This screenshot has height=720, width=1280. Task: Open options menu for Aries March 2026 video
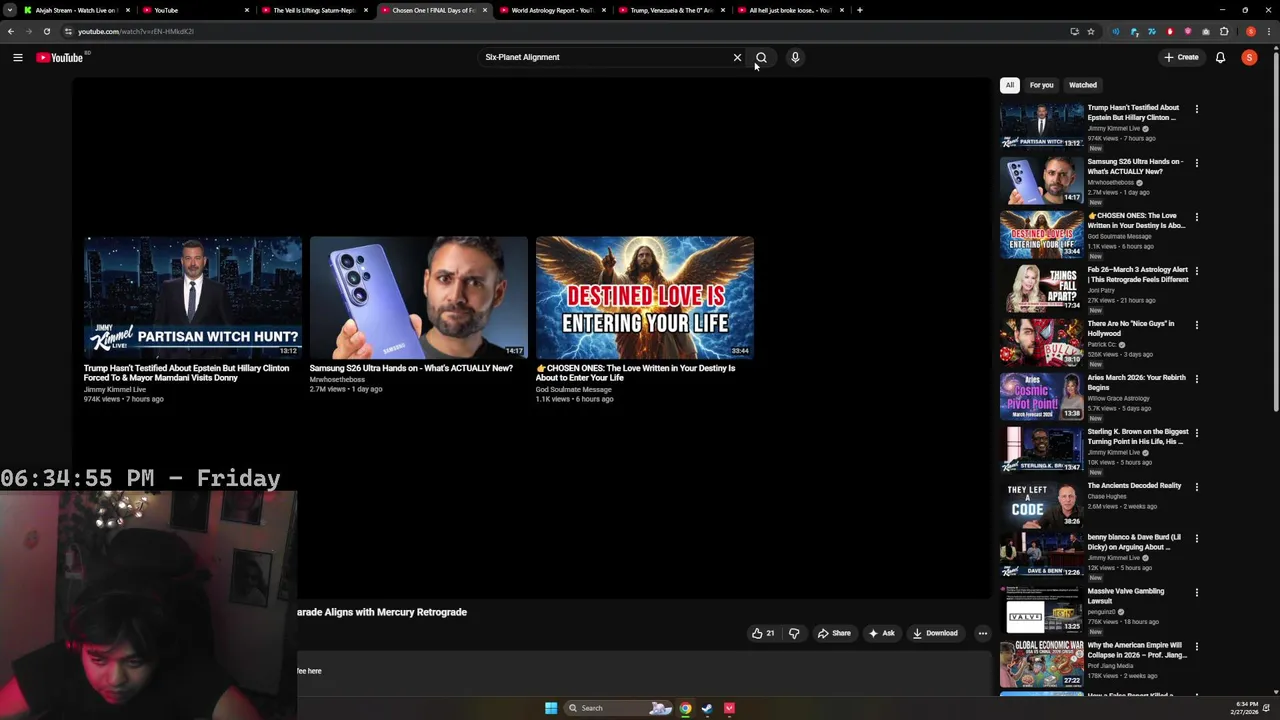point(1196,379)
